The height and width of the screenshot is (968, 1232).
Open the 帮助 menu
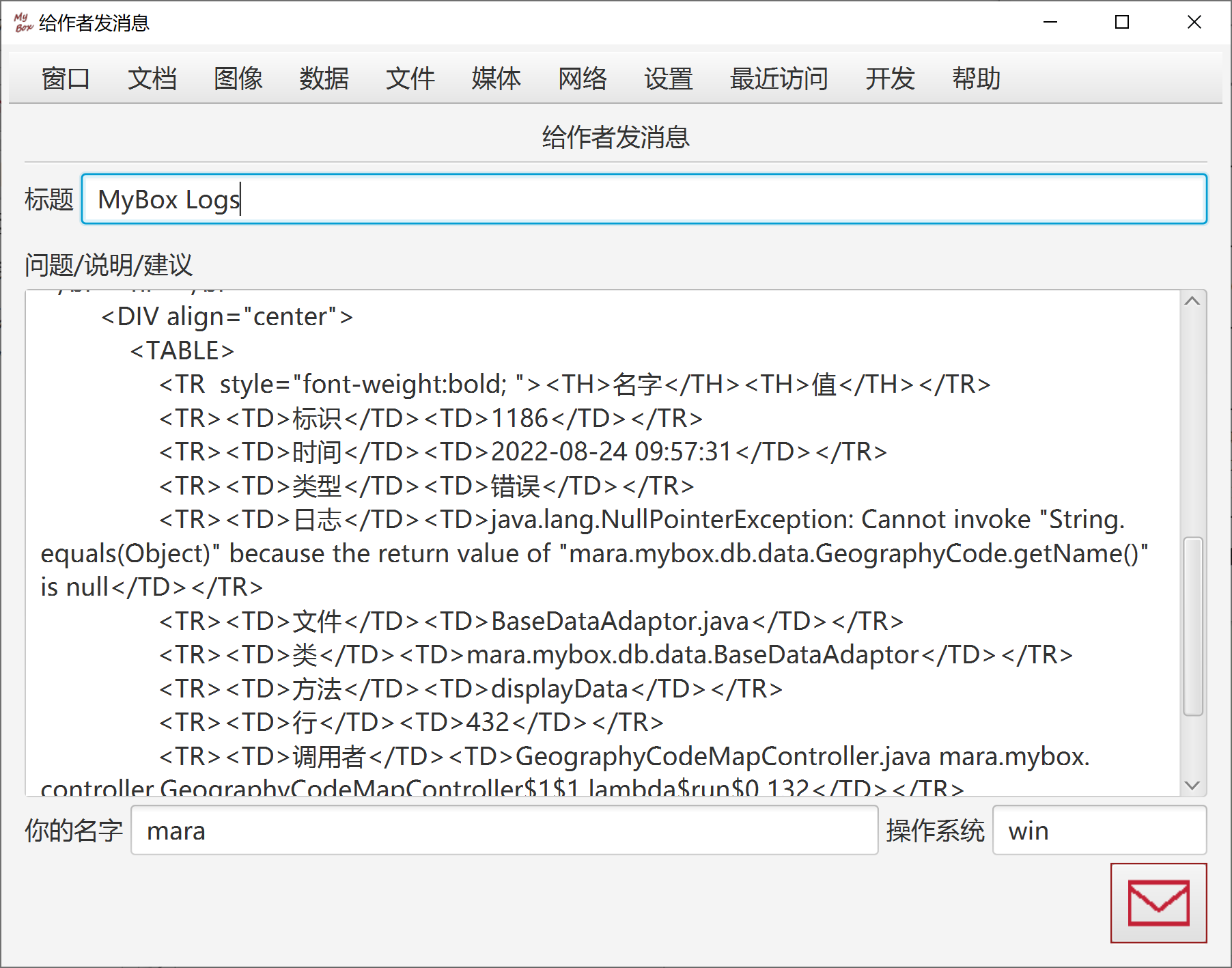(976, 79)
